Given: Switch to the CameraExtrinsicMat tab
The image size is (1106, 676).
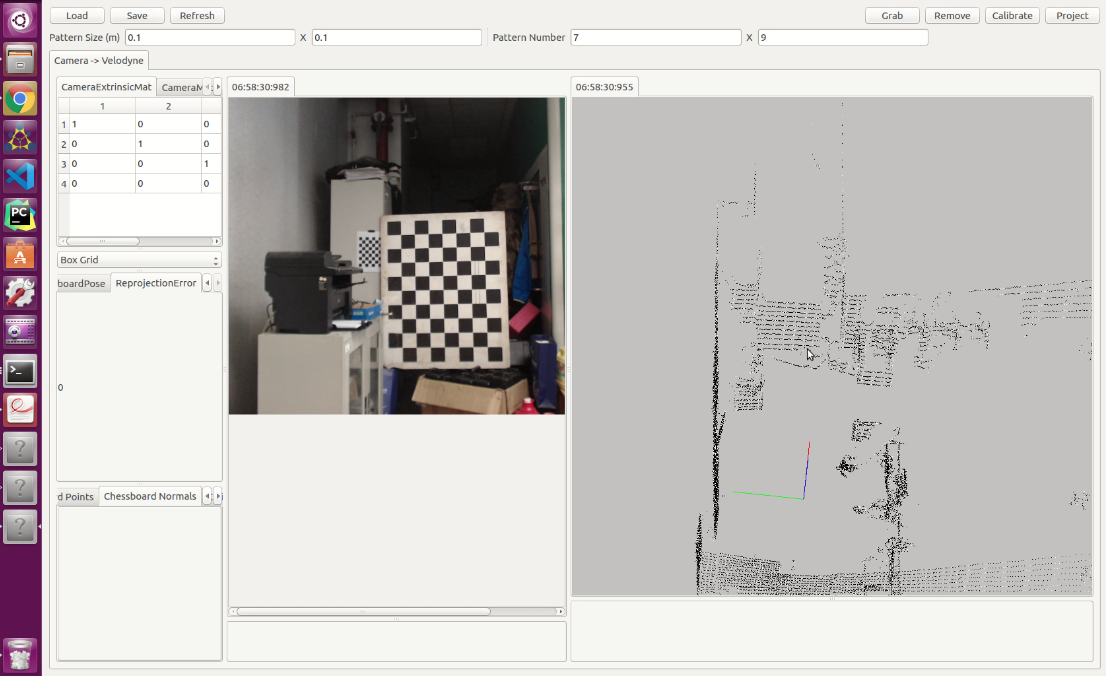Looking at the screenshot, I should pyautogui.click(x=107, y=87).
